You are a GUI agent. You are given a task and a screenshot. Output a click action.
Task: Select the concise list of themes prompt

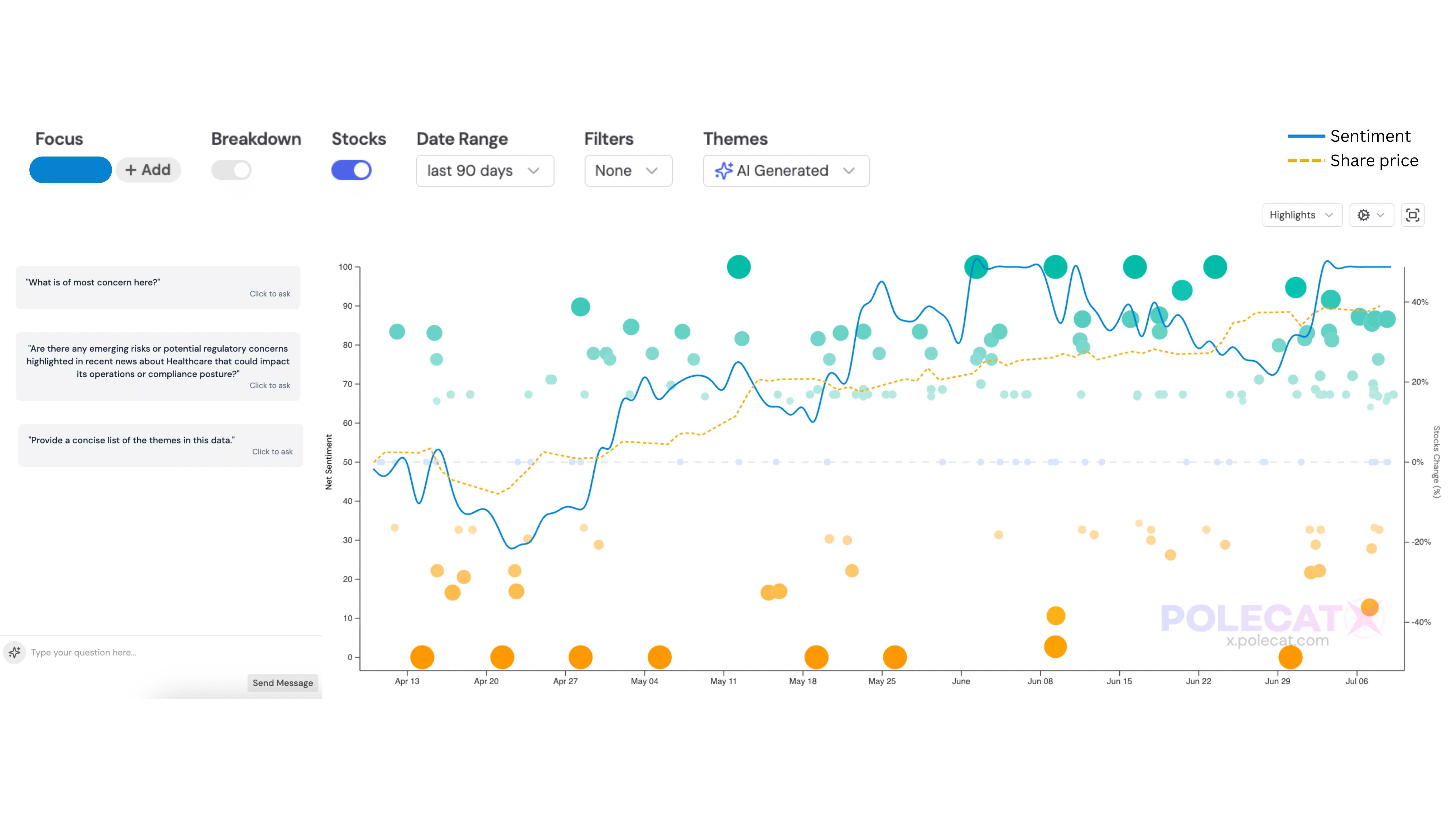point(160,445)
